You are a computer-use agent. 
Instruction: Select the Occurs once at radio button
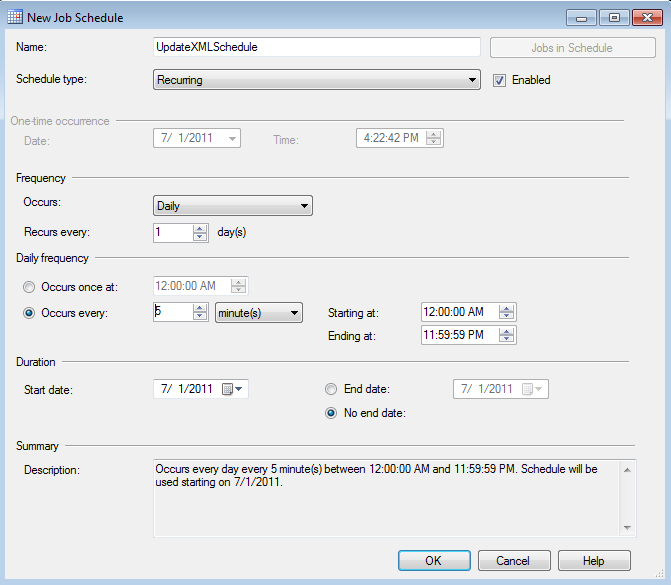[29, 287]
